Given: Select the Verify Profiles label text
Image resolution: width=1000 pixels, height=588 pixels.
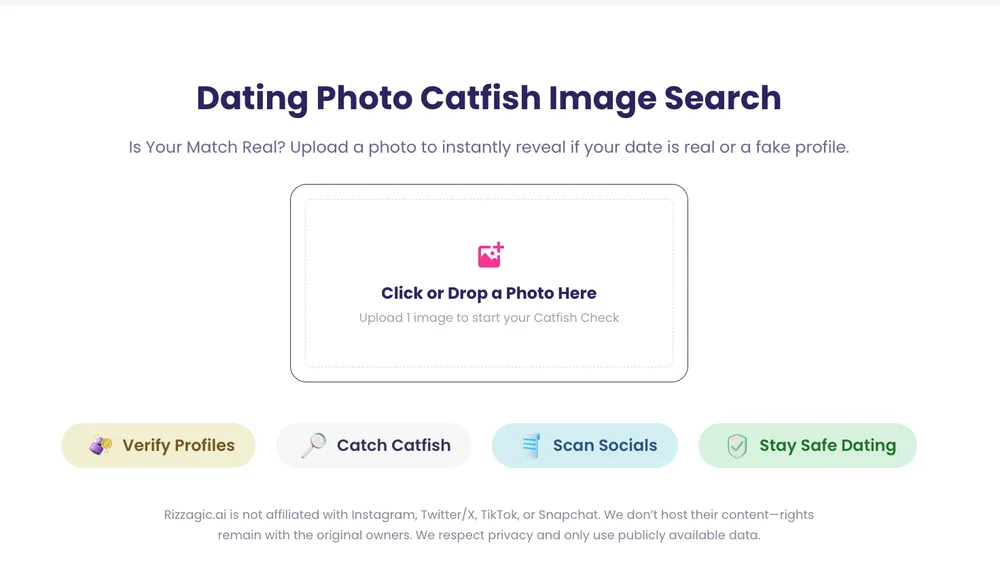Looking at the screenshot, I should tap(178, 446).
